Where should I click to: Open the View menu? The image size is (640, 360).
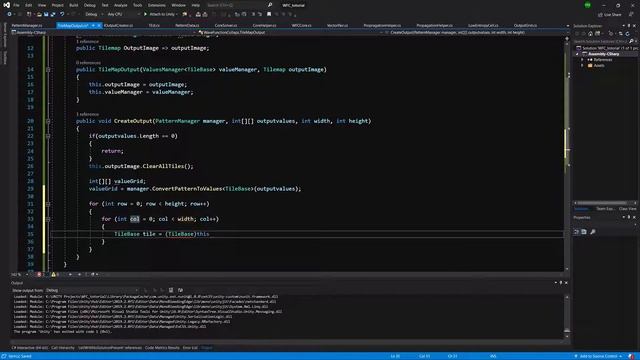(x=42, y=5)
